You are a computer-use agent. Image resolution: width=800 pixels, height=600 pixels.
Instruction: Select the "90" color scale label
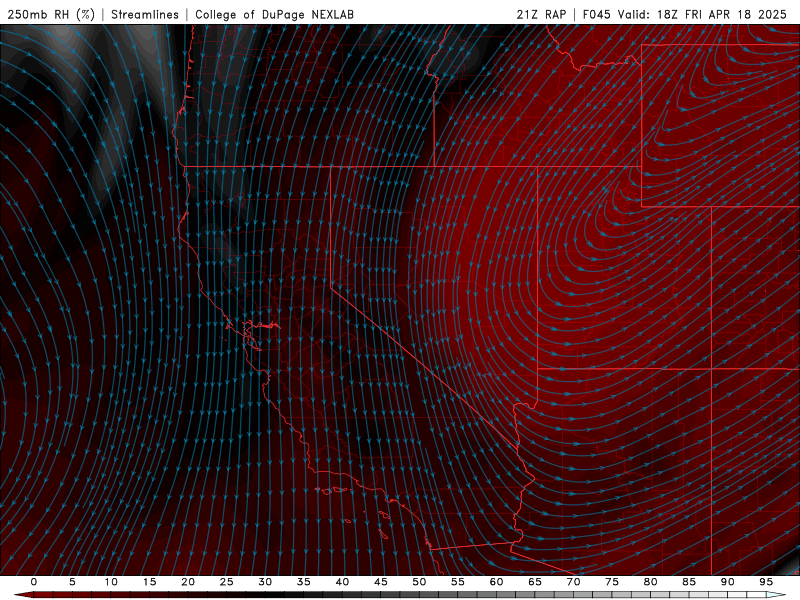[x=727, y=582]
